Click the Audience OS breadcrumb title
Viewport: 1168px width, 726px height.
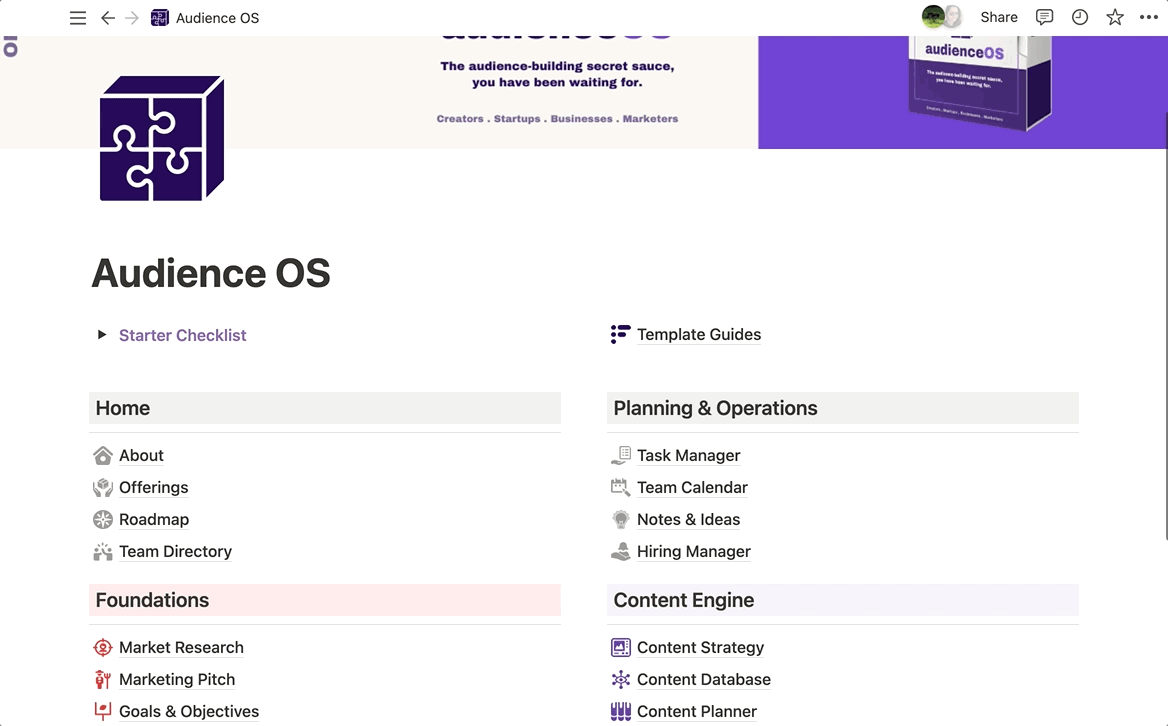[x=217, y=18]
